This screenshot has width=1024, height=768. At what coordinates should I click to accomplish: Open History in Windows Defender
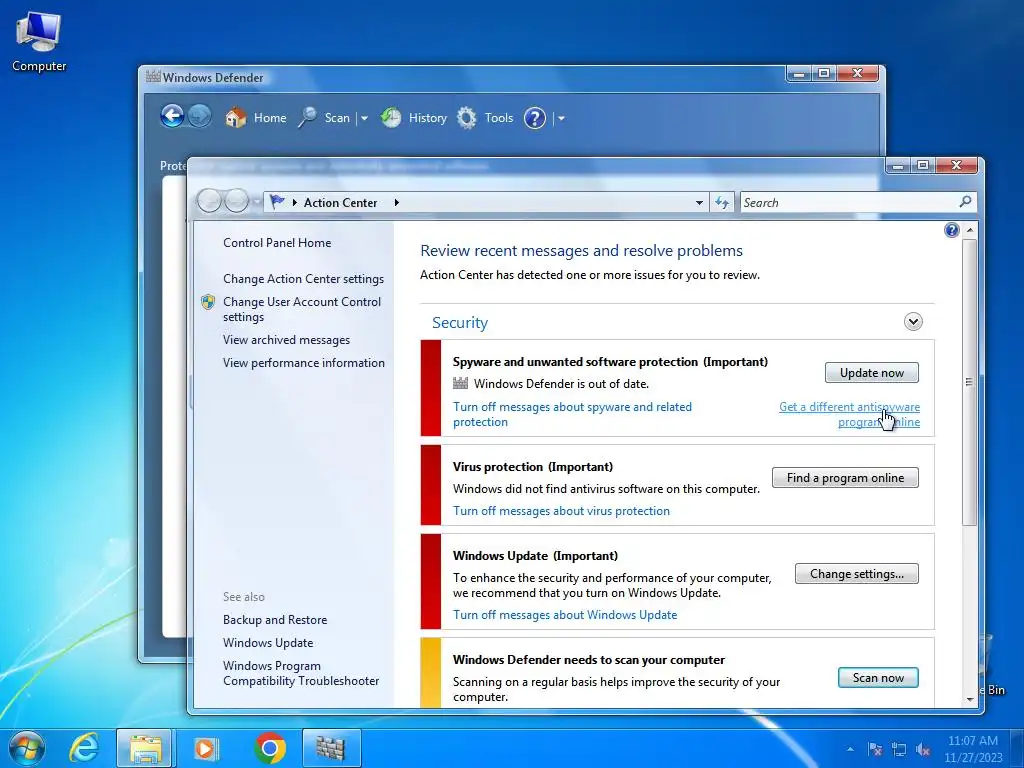[414, 118]
